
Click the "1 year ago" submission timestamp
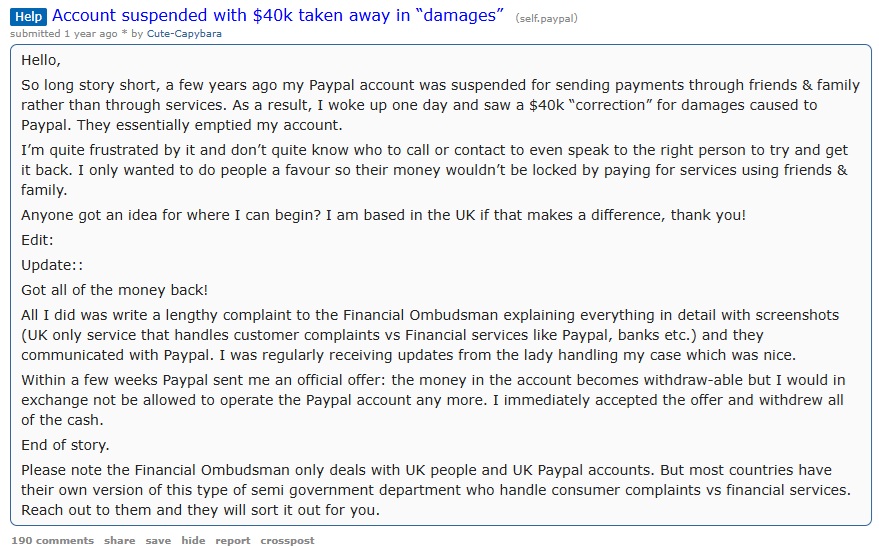click(91, 34)
